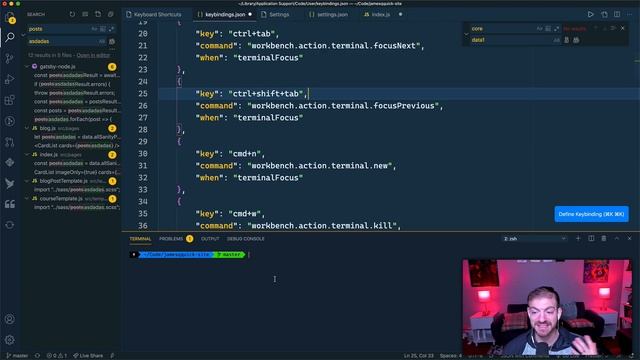Open the Run and Debug view

(10, 79)
